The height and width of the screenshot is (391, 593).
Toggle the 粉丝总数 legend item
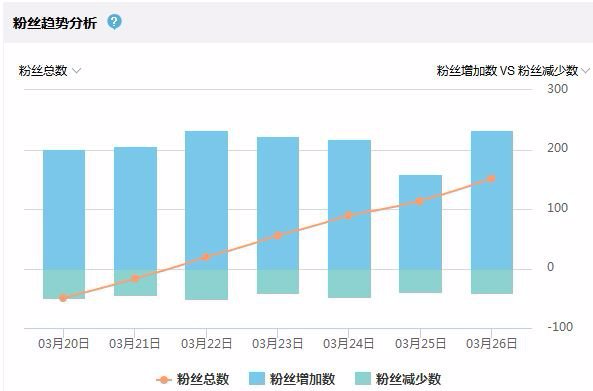[192, 379]
